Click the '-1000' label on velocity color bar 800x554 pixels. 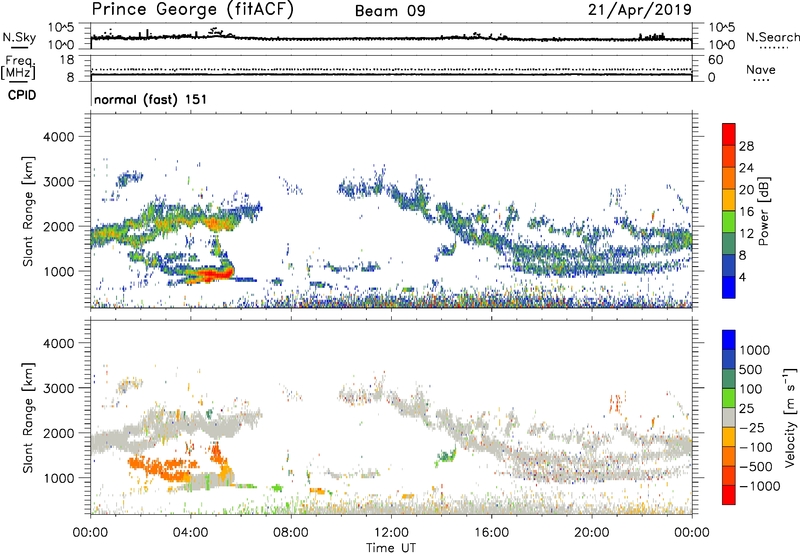point(760,486)
